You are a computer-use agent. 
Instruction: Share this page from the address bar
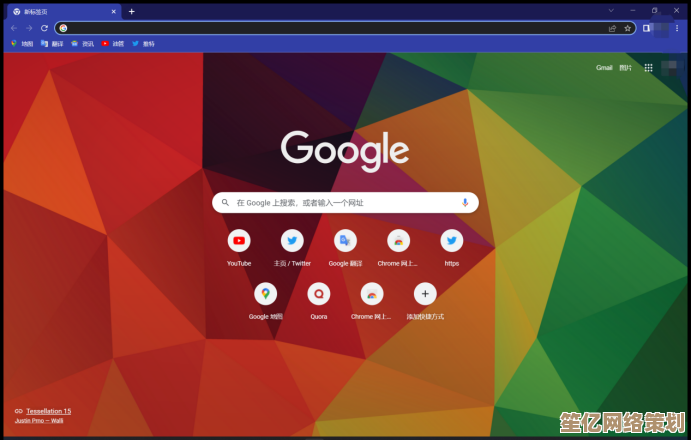point(612,28)
